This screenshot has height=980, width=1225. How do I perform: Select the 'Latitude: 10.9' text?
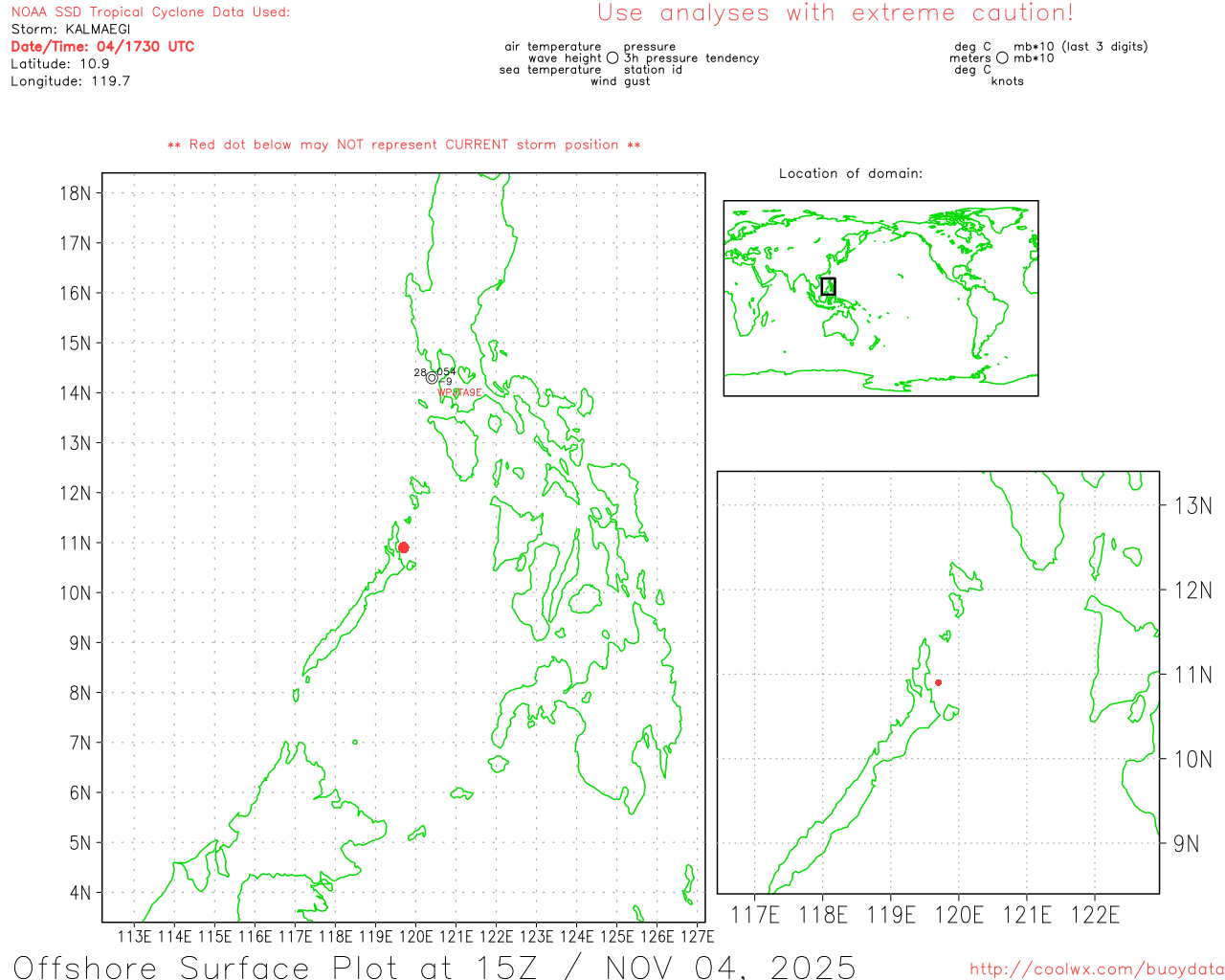coord(60,64)
